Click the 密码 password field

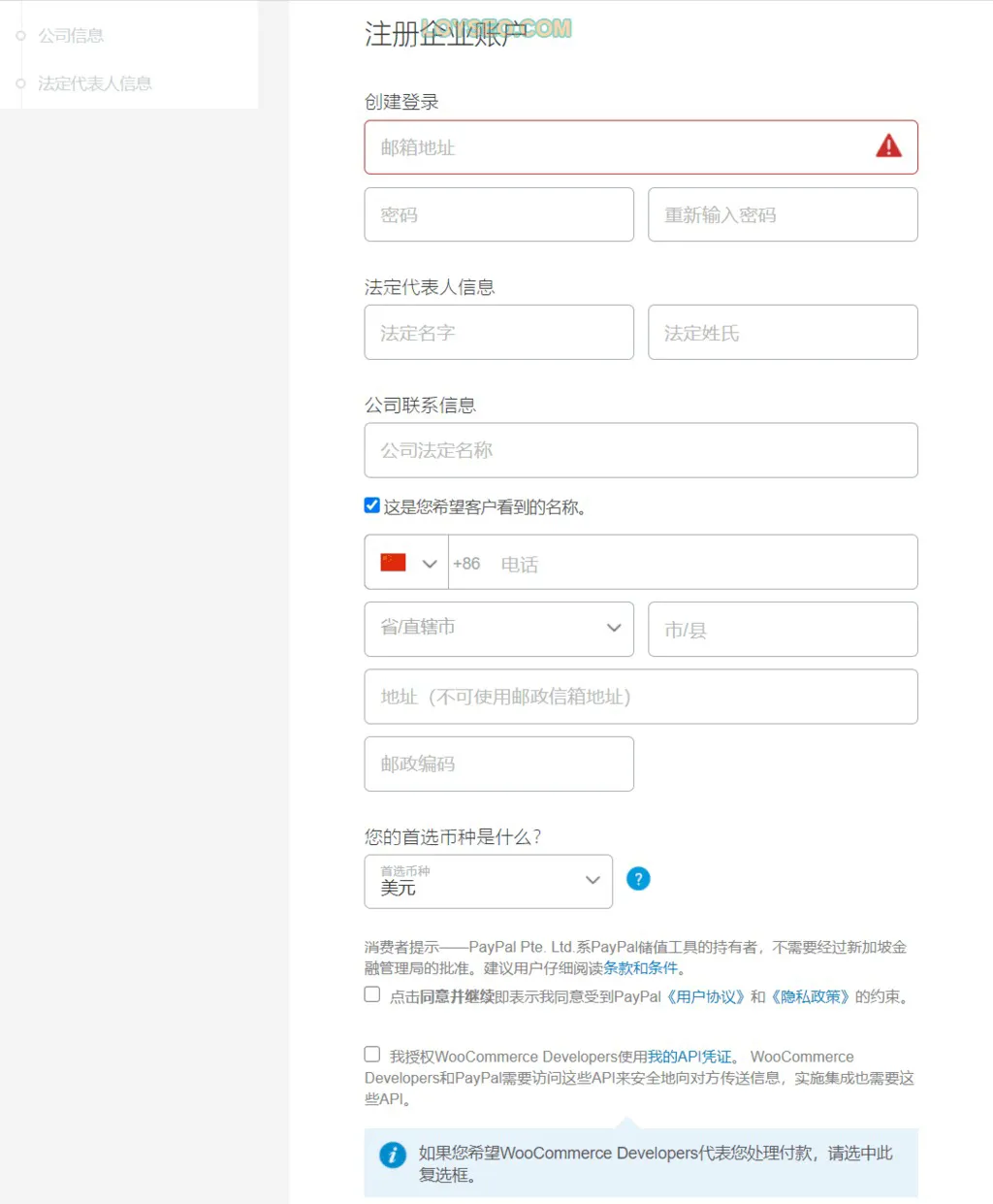tap(498, 214)
